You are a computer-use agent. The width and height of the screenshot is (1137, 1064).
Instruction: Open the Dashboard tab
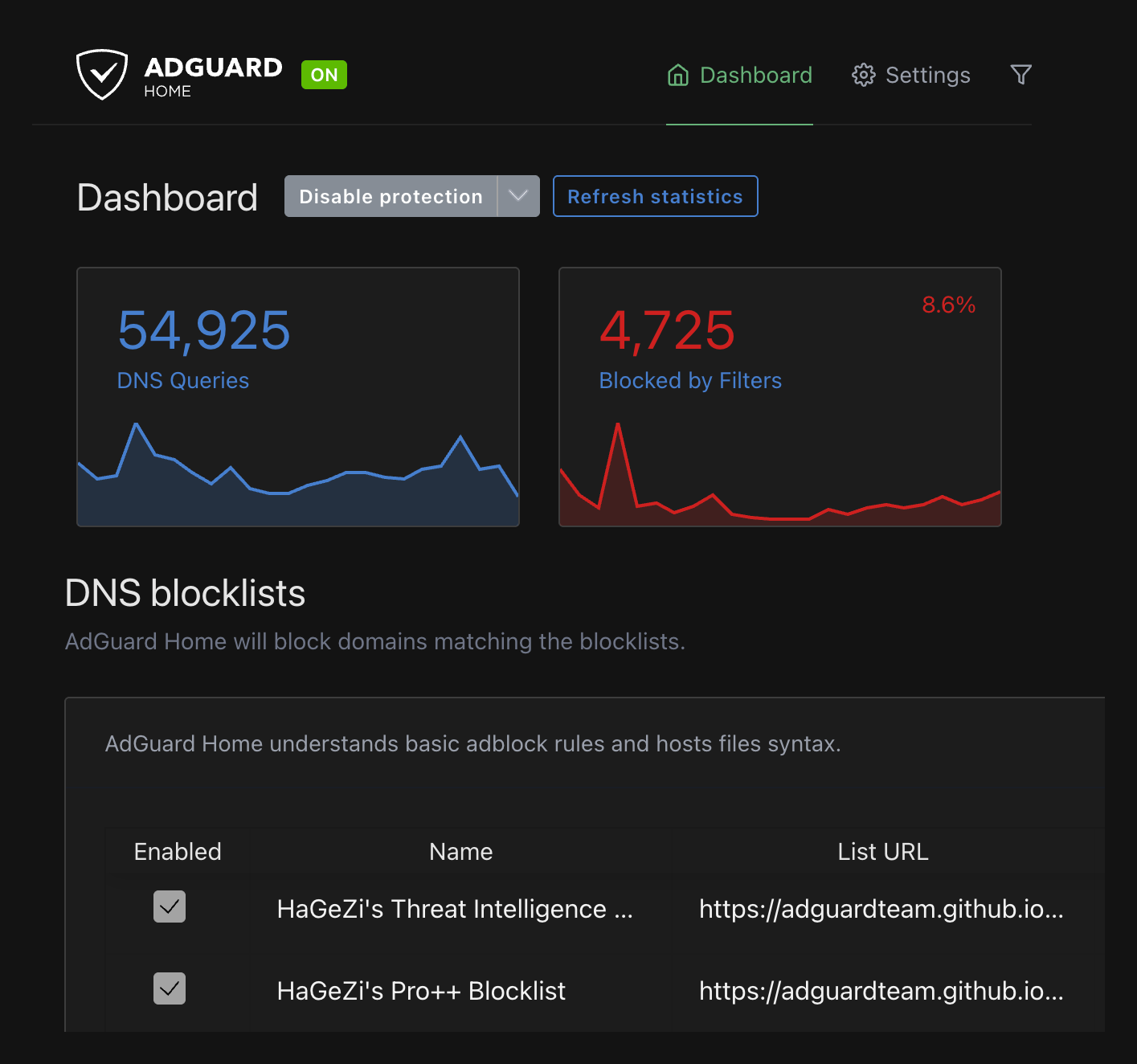pyautogui.click(x=739, y=75)
